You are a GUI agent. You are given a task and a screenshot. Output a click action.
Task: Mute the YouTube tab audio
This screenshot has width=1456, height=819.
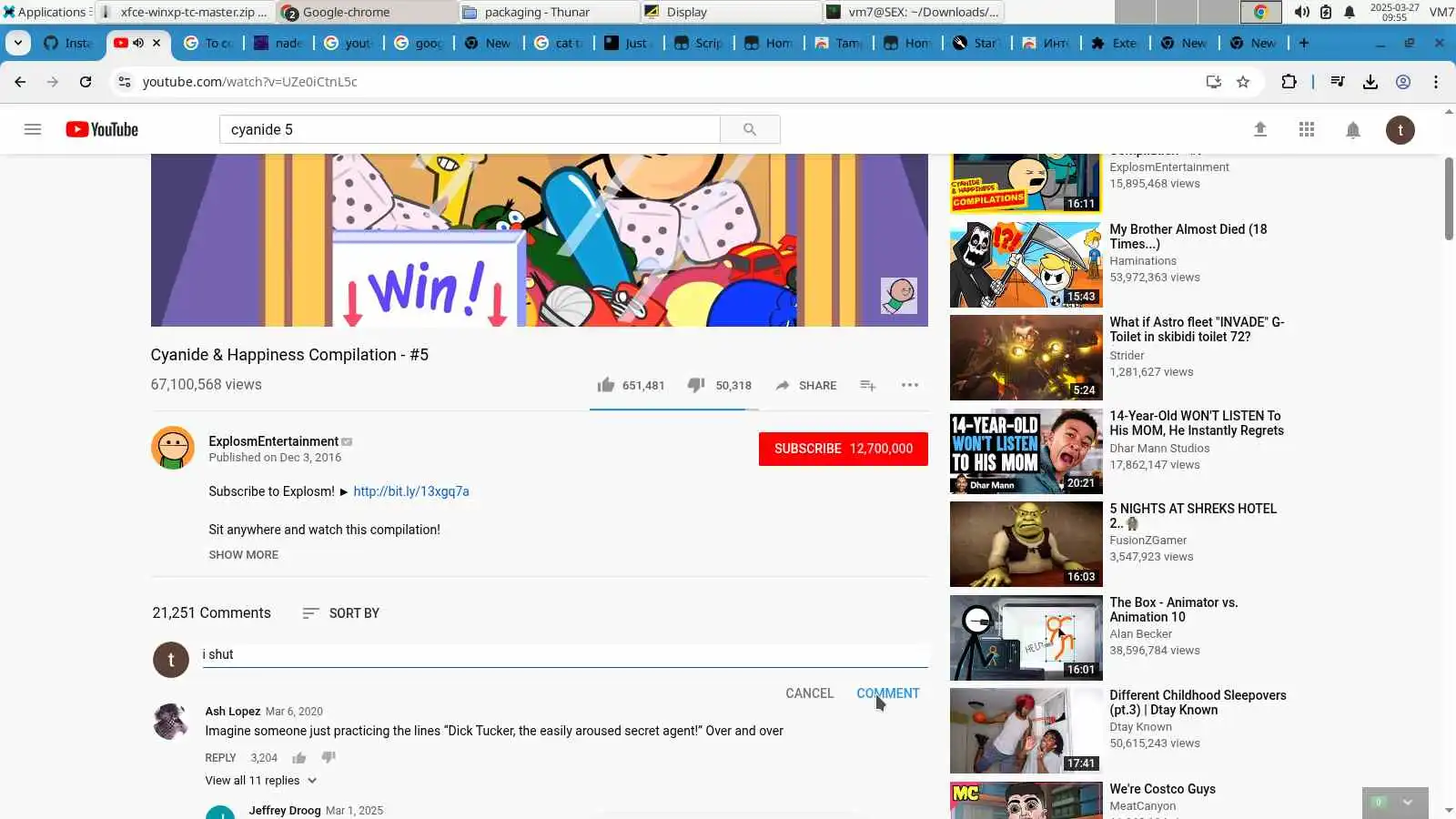(138, 43)
